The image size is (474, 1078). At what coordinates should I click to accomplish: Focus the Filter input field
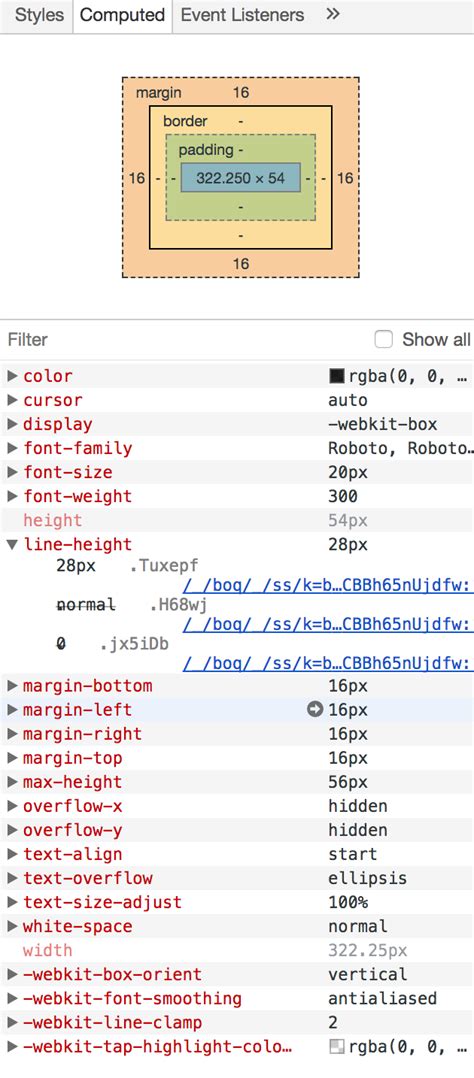point(186,340)
